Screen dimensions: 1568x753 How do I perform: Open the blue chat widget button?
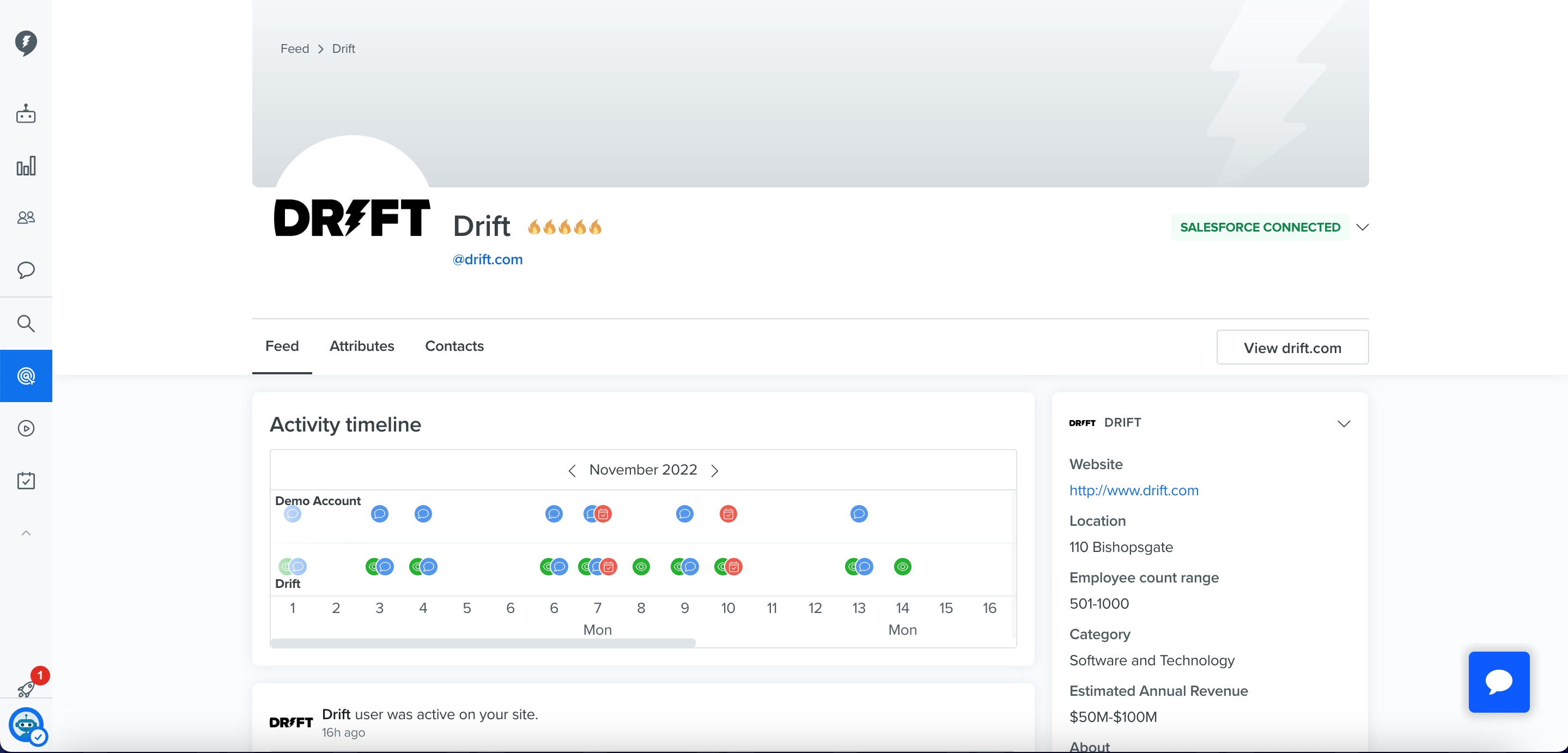tap(1499, 682)
